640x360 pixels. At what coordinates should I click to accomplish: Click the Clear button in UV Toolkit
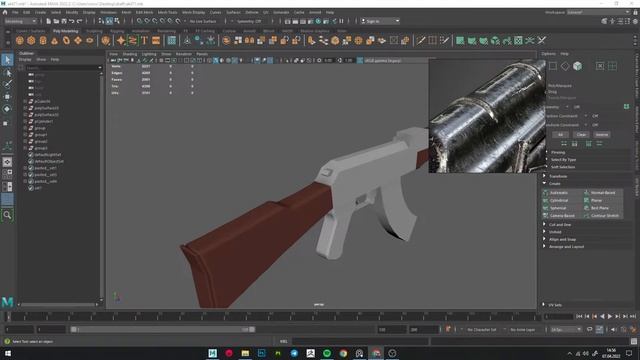tap(581, 135)
